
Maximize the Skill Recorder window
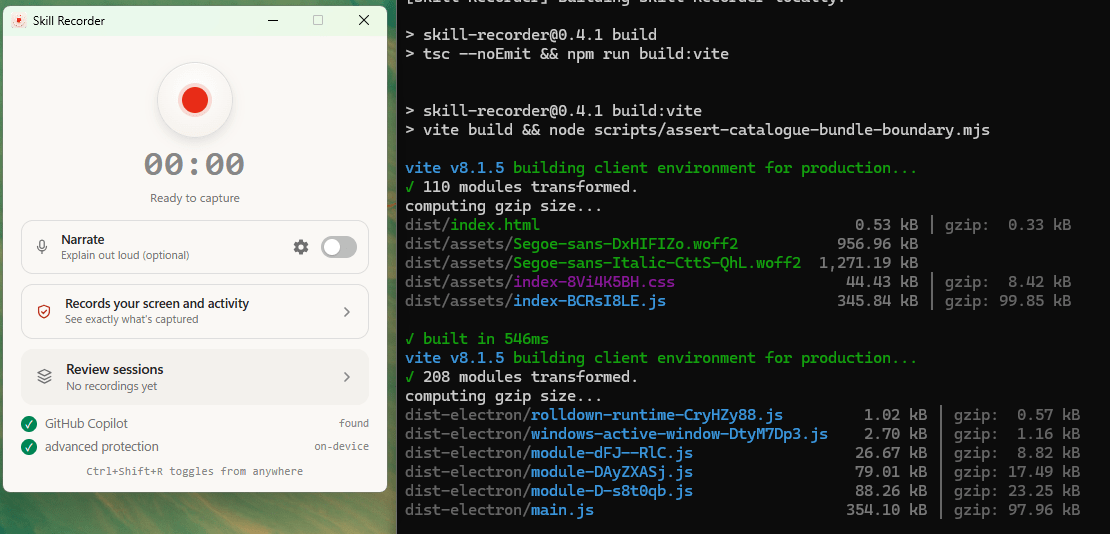point(318,21)
